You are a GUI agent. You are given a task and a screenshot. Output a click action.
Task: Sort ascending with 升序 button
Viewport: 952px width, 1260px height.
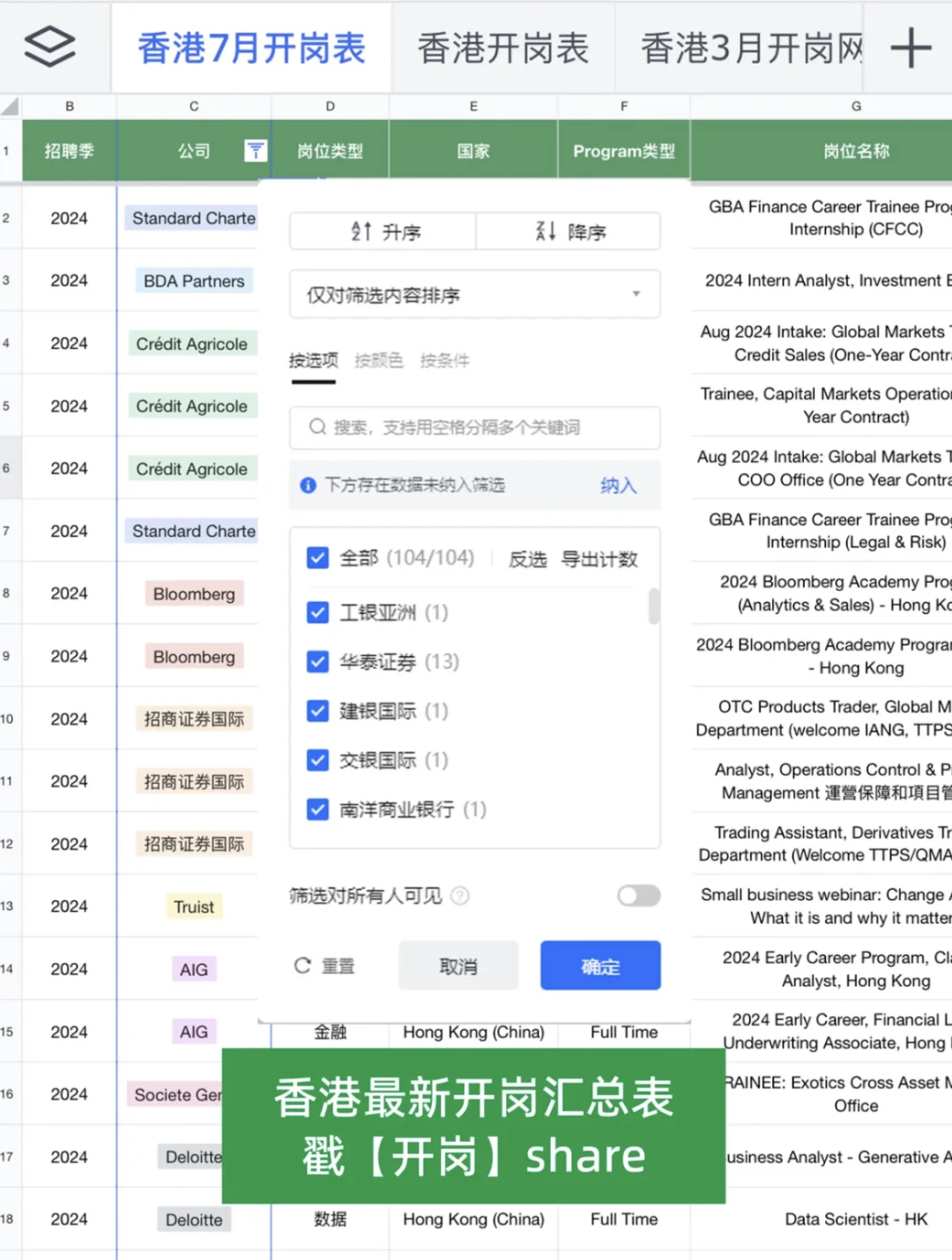[x=383, y=232]
